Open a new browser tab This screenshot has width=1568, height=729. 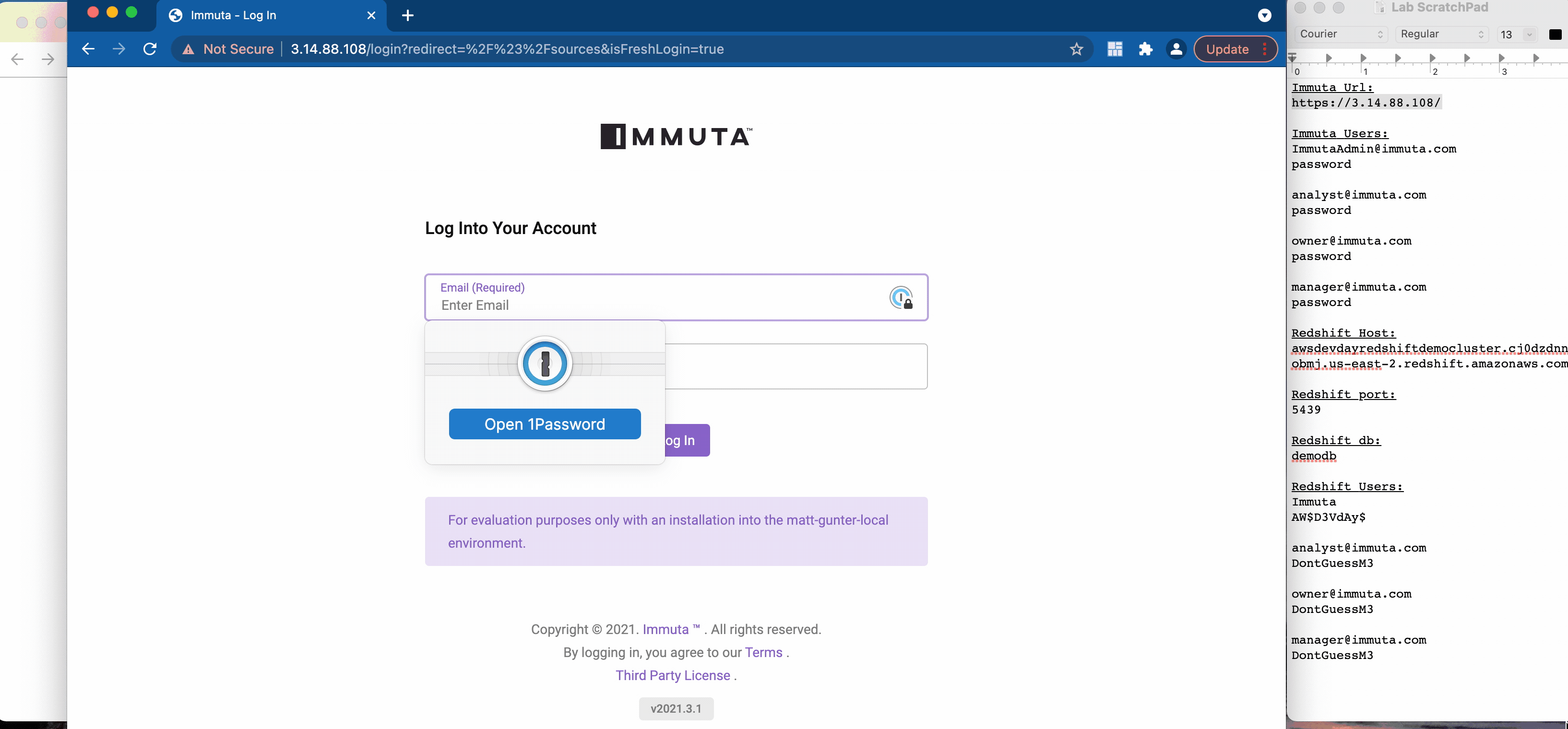408,15
